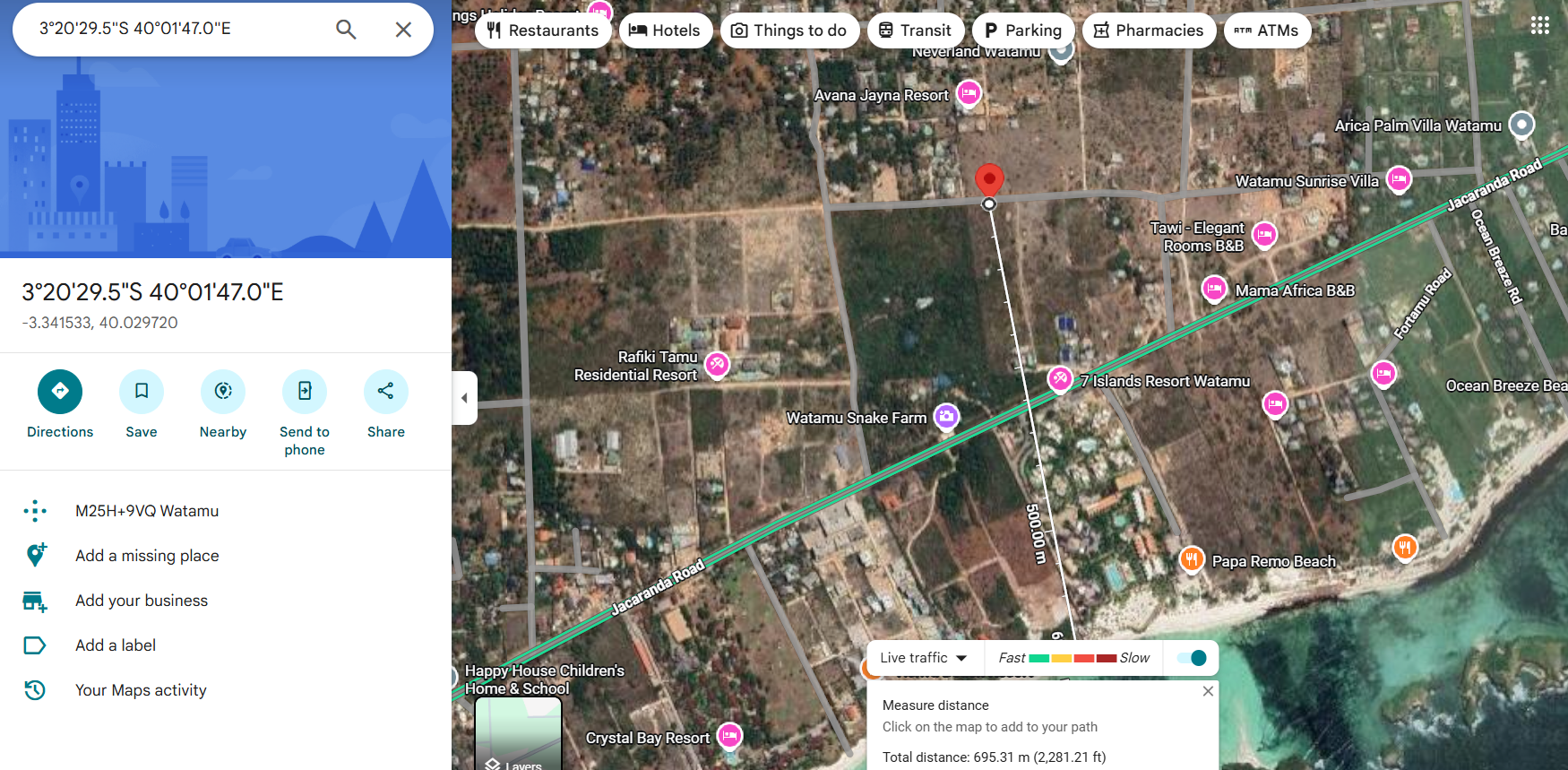1568x770 pixels.
Task: Filter map by Things to do
Action: click(x=789, y=30)
